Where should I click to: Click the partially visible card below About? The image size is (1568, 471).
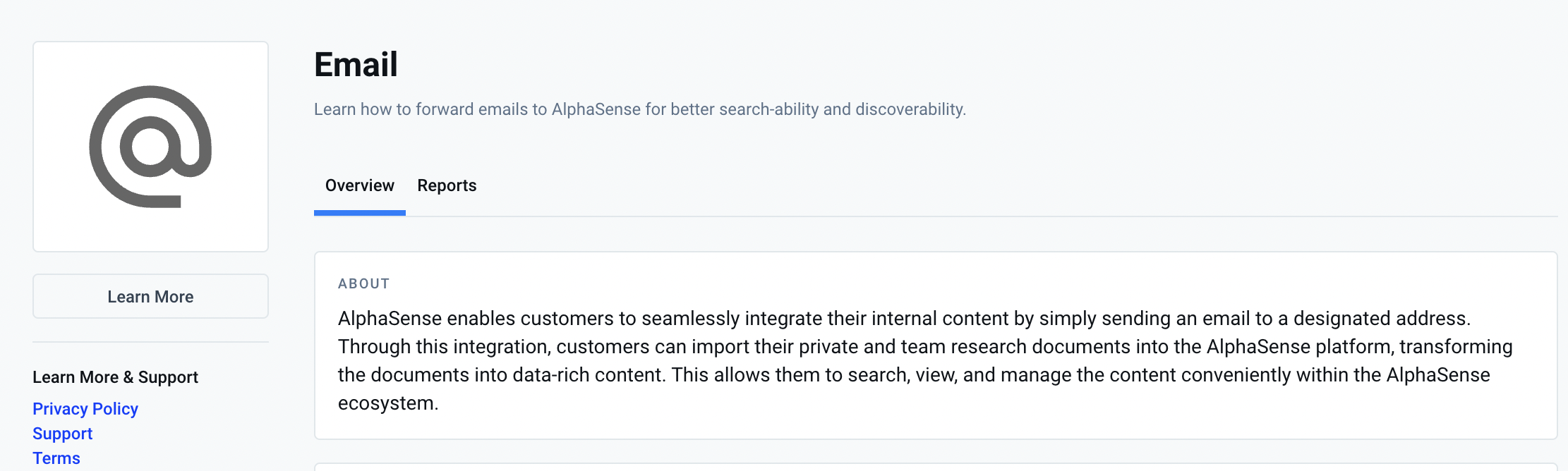(936, 467)
